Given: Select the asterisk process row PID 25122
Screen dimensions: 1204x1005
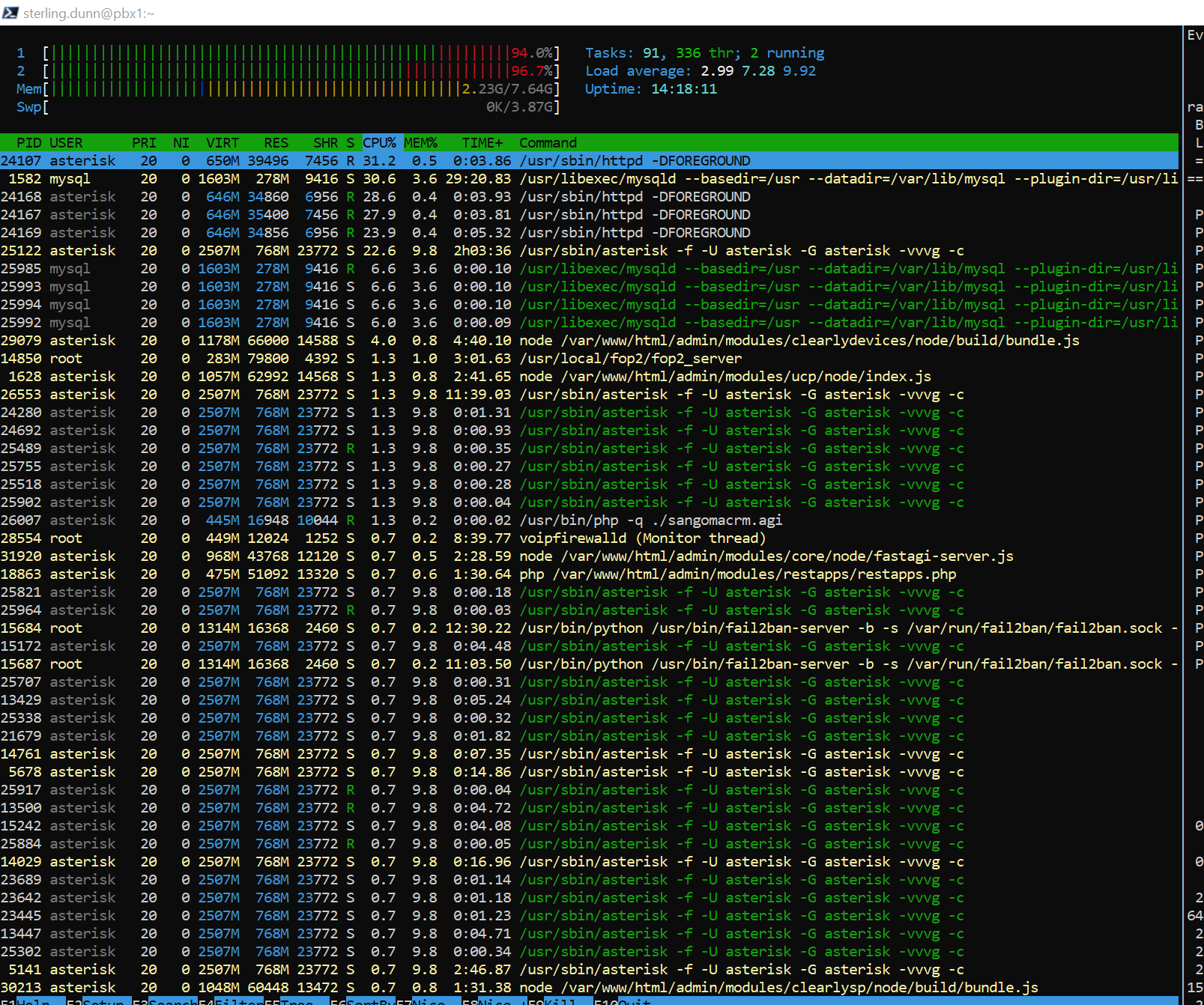Looking at the screenshot, I should click(589, 250).
